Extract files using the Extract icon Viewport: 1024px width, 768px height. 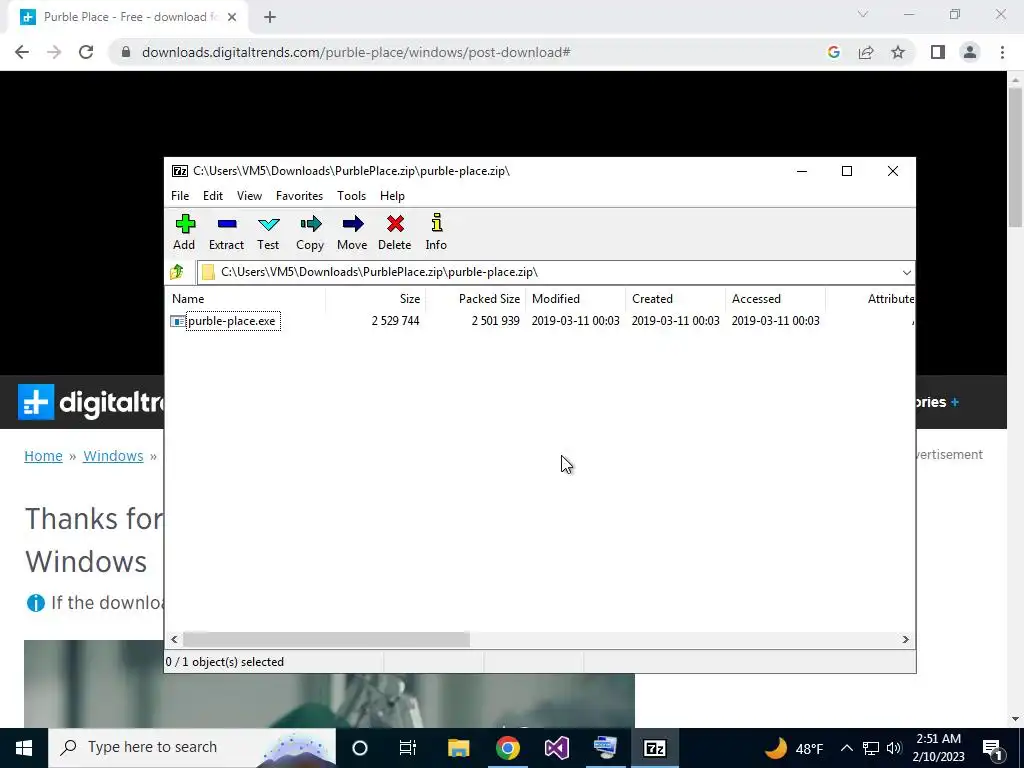[226, 232]
